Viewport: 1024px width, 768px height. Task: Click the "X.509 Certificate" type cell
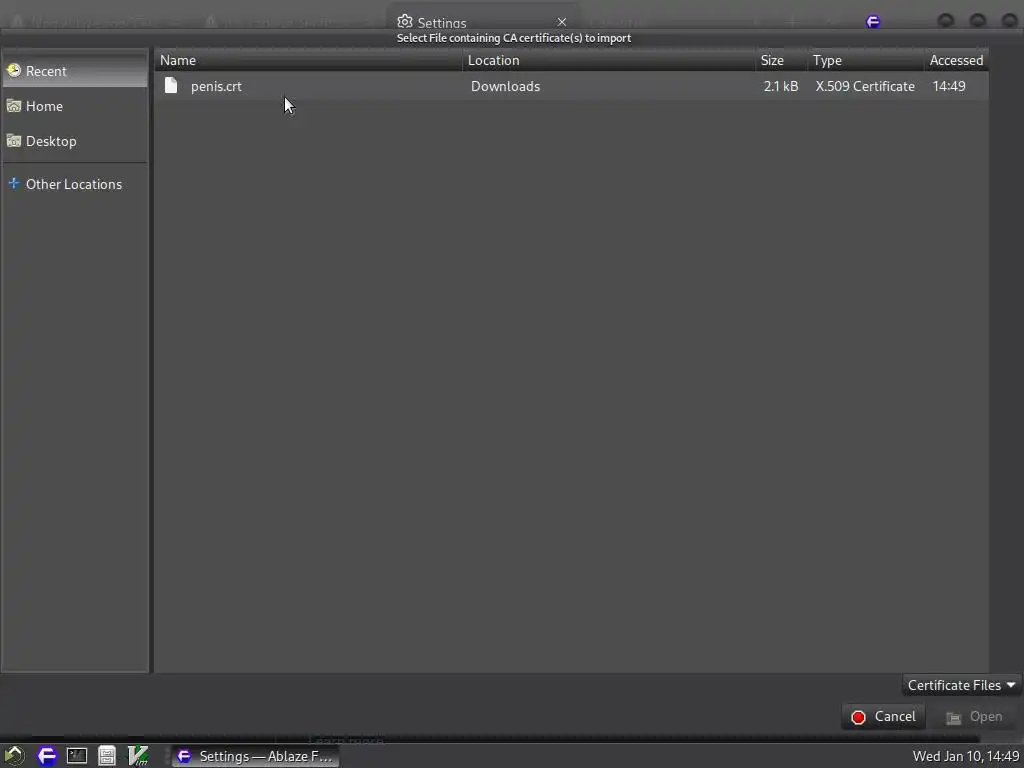coord(865,86)
